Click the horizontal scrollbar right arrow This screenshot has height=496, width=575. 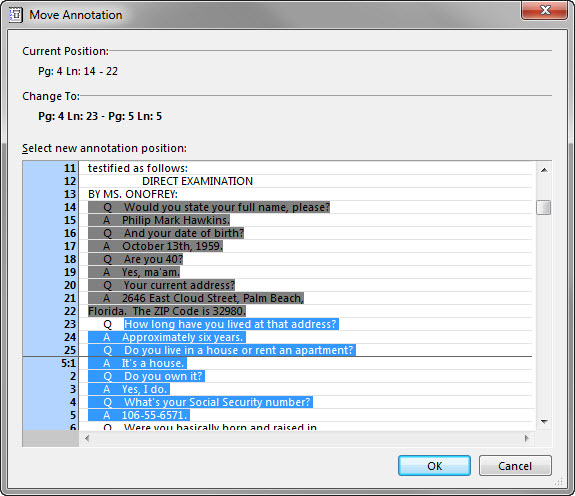[527, 438]
